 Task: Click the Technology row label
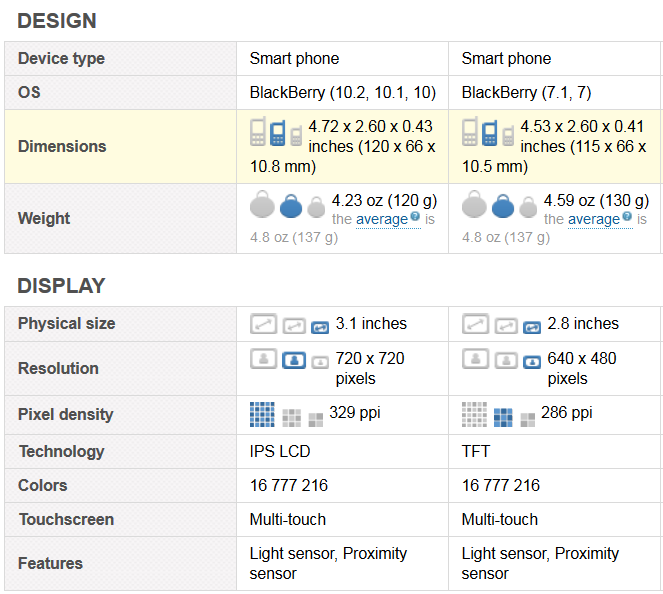pyautogui.click(x=62, y=452)
